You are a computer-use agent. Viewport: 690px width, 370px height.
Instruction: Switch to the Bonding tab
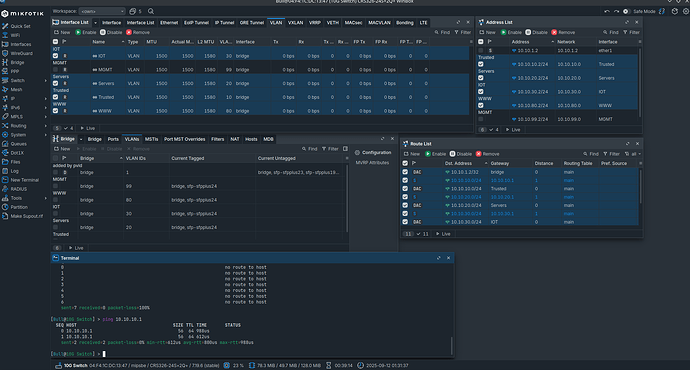(404, 22)
